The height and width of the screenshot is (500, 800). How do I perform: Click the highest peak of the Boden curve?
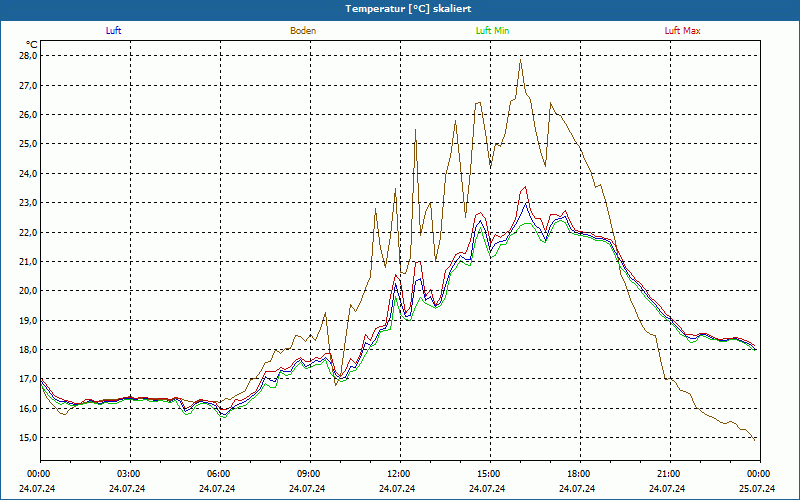click(x=521, y=60)
